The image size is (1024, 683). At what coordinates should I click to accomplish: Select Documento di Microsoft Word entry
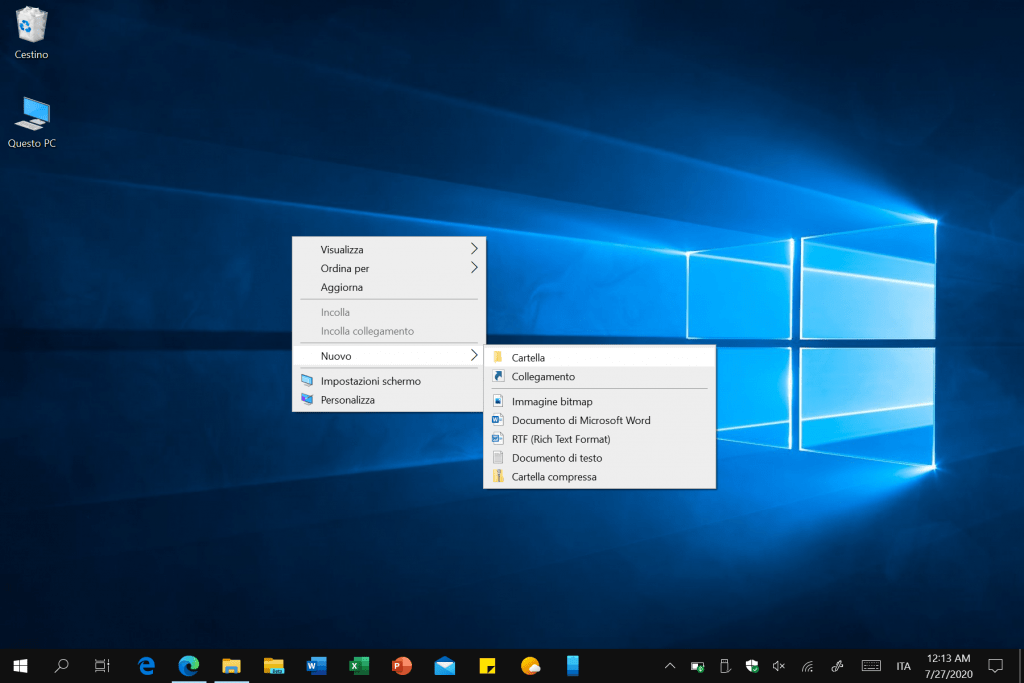(580, 420)
